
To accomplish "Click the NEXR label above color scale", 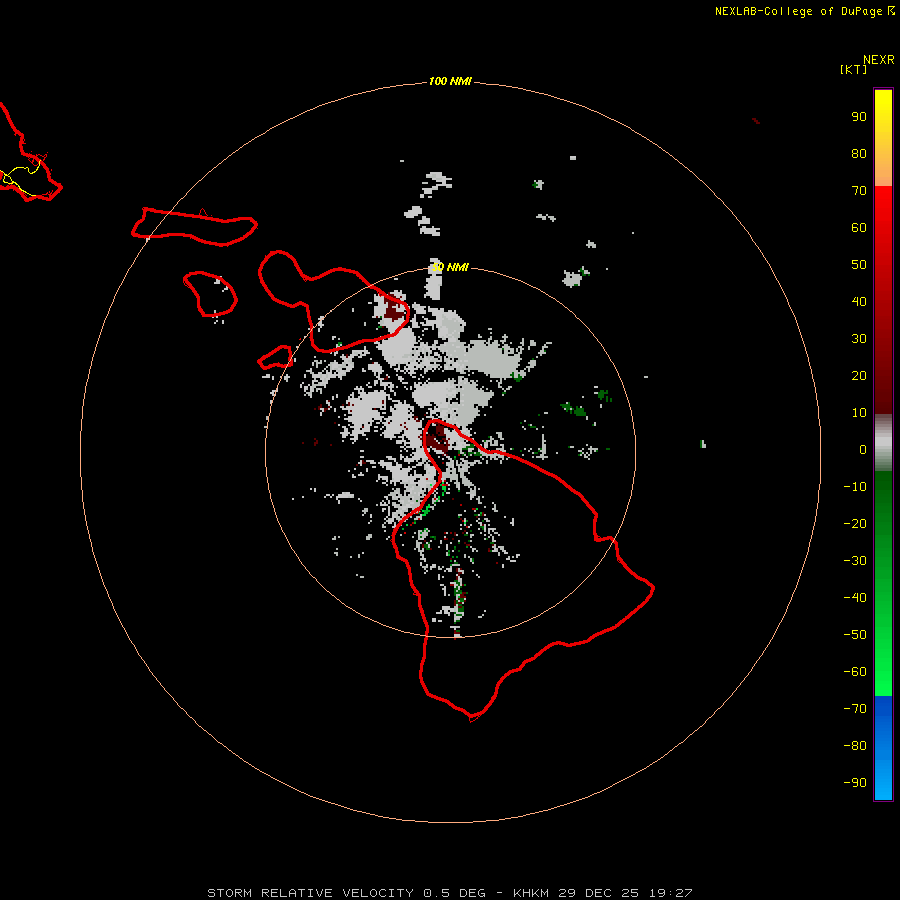I will click(879, 60).
